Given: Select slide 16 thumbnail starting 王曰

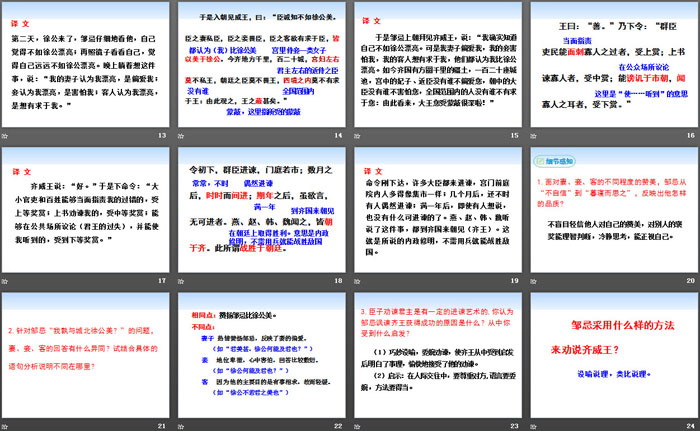Looking at the screenshot, I should click(x=614, y=65).
